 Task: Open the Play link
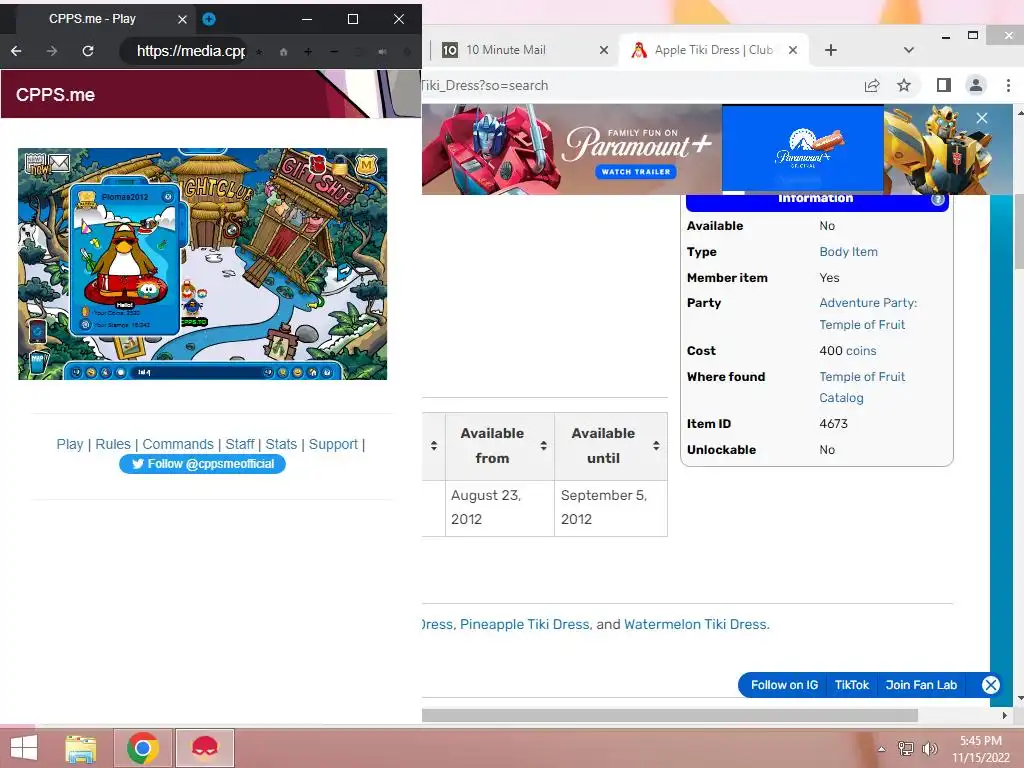coord(70,444)
